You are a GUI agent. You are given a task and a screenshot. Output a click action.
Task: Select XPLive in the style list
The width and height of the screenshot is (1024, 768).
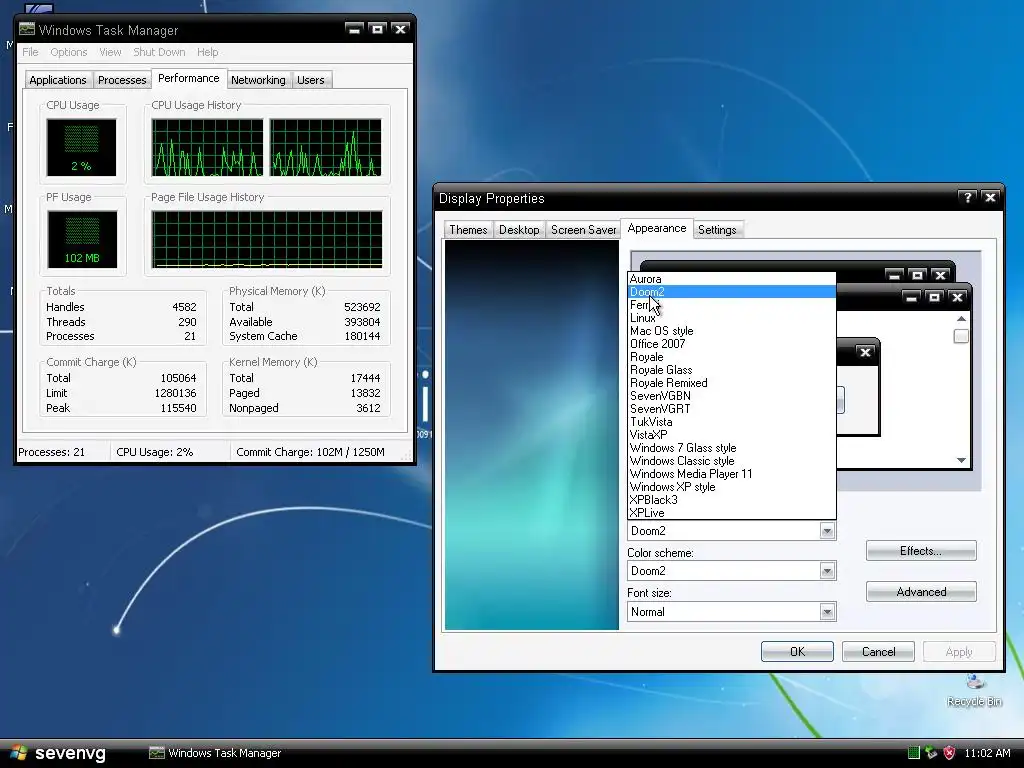point(731,513)
